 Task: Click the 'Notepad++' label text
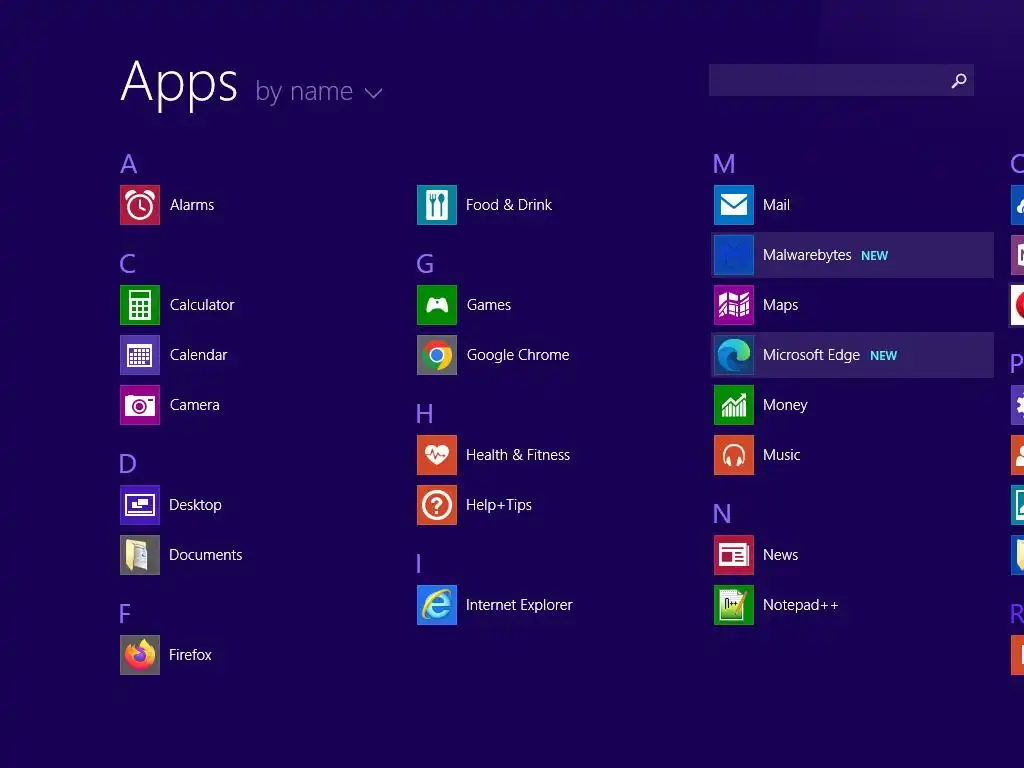click(801, 605)
